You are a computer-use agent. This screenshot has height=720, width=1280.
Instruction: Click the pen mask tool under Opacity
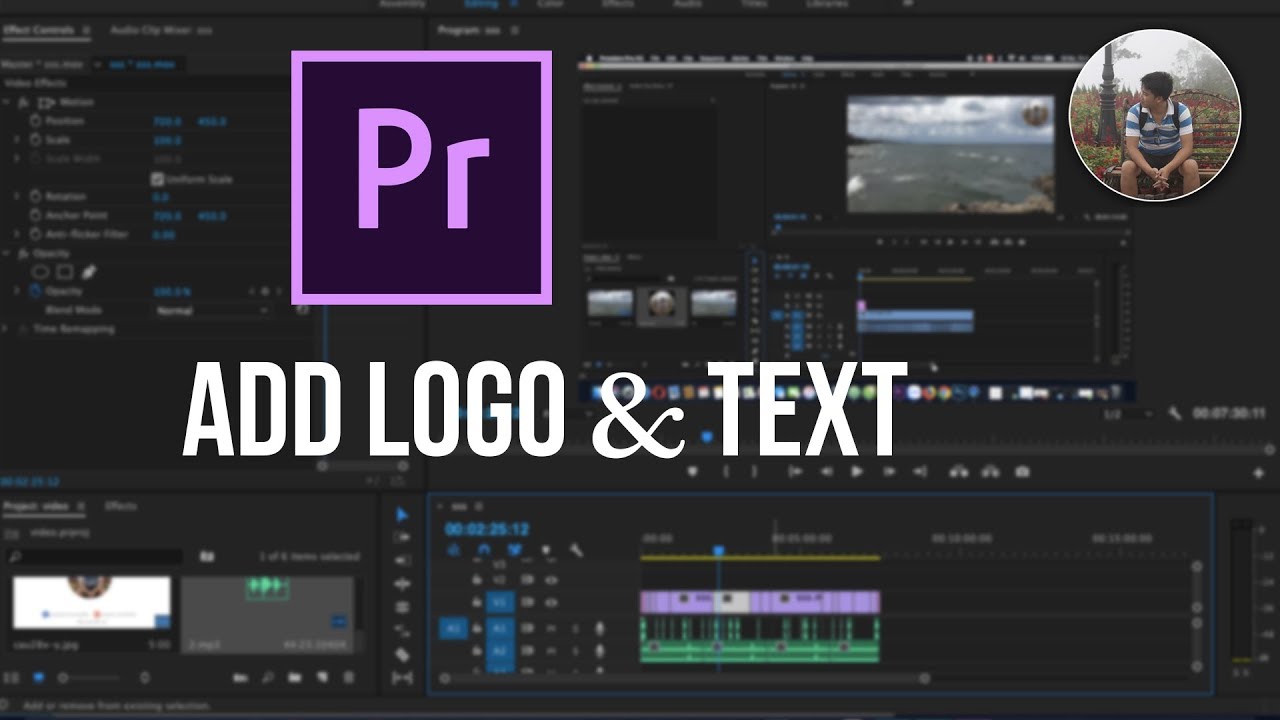click(88, 271)
